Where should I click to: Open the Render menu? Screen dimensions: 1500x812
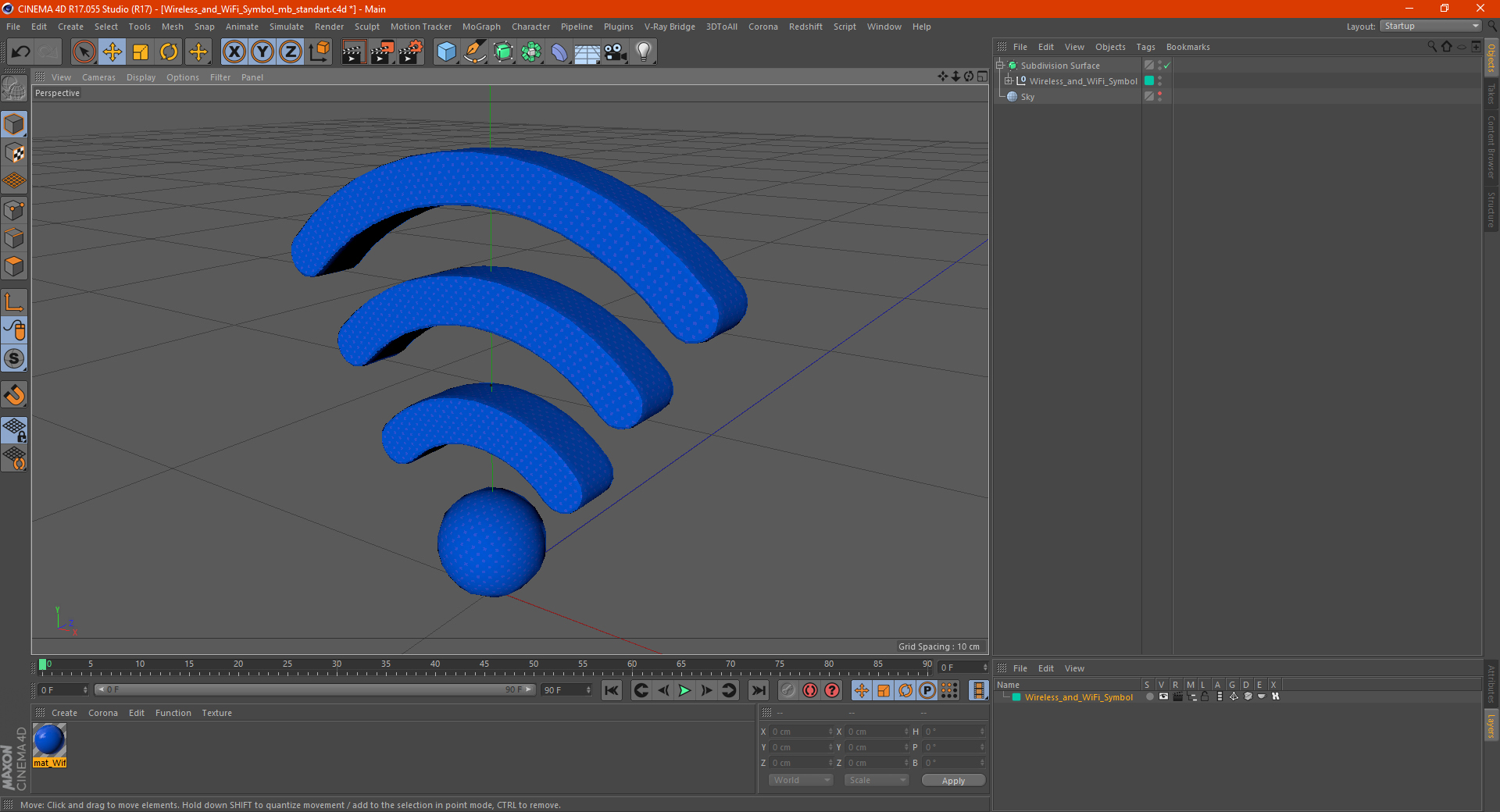pos(329,27)
